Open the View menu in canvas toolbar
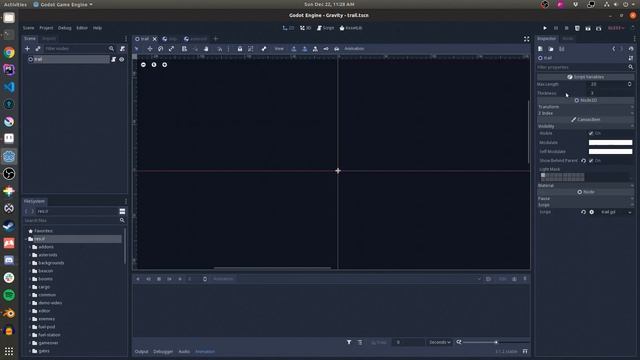 (279, 49)
